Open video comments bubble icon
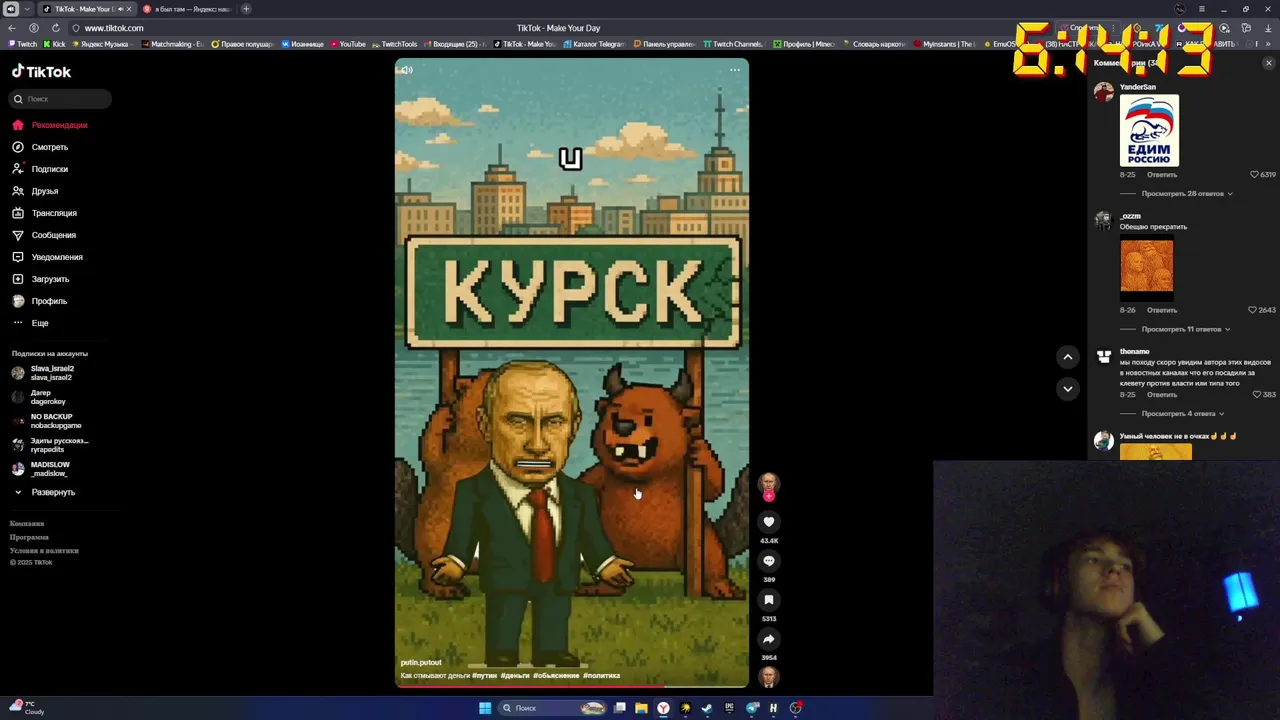Image resolution: width=1280 pixels, height=720 pixels. tap(769, 561)
